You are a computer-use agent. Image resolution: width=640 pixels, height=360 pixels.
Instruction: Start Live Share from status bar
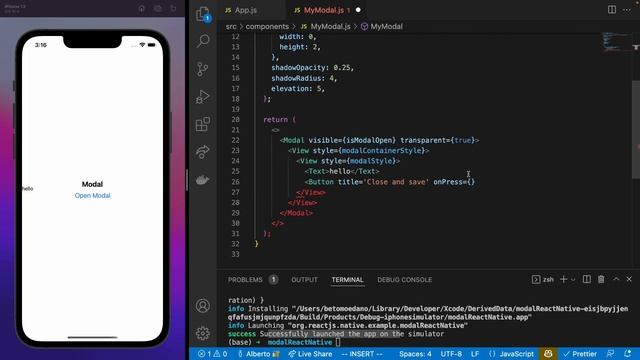pyautogui.click(x=310, y=354)
